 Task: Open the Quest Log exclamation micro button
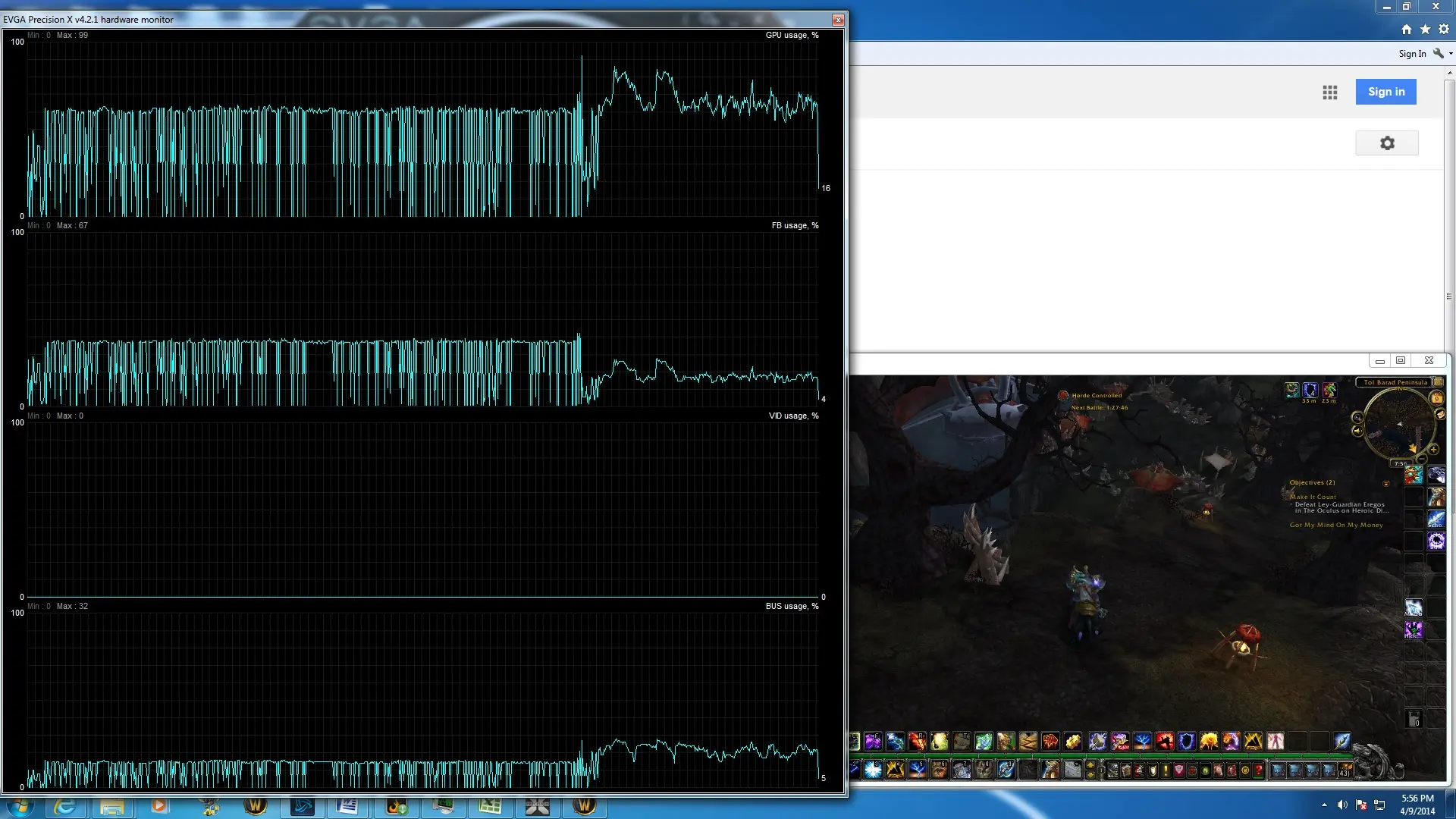coord(1166,770)
